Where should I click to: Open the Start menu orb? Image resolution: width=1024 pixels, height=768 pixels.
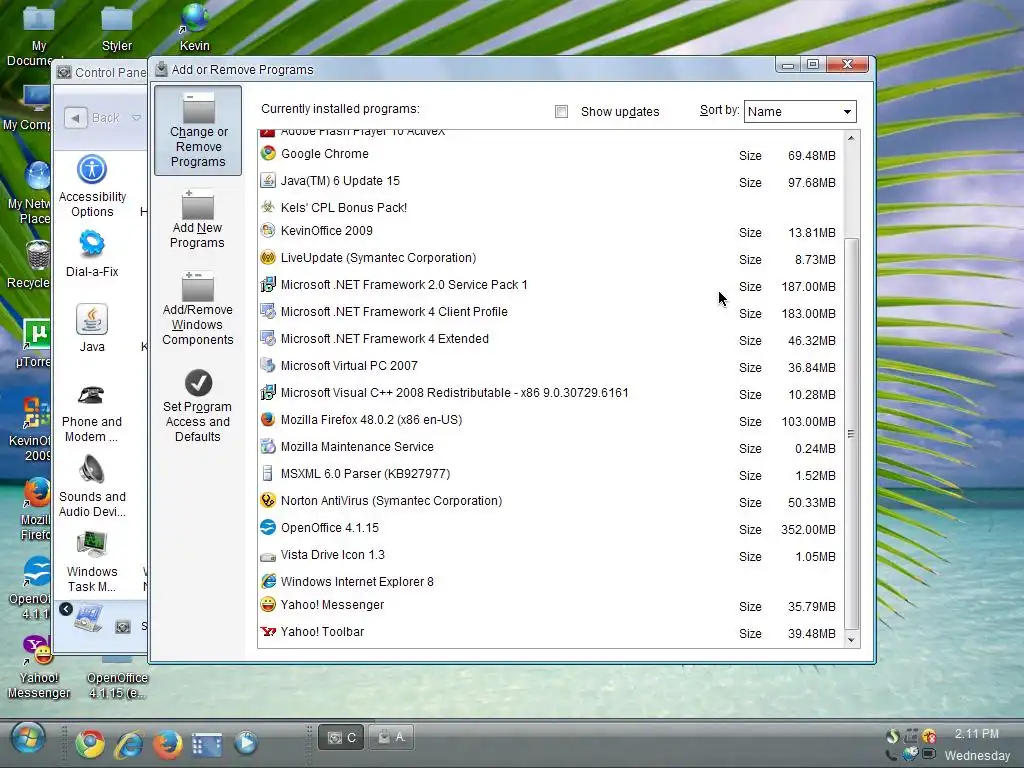coord(28,739)
